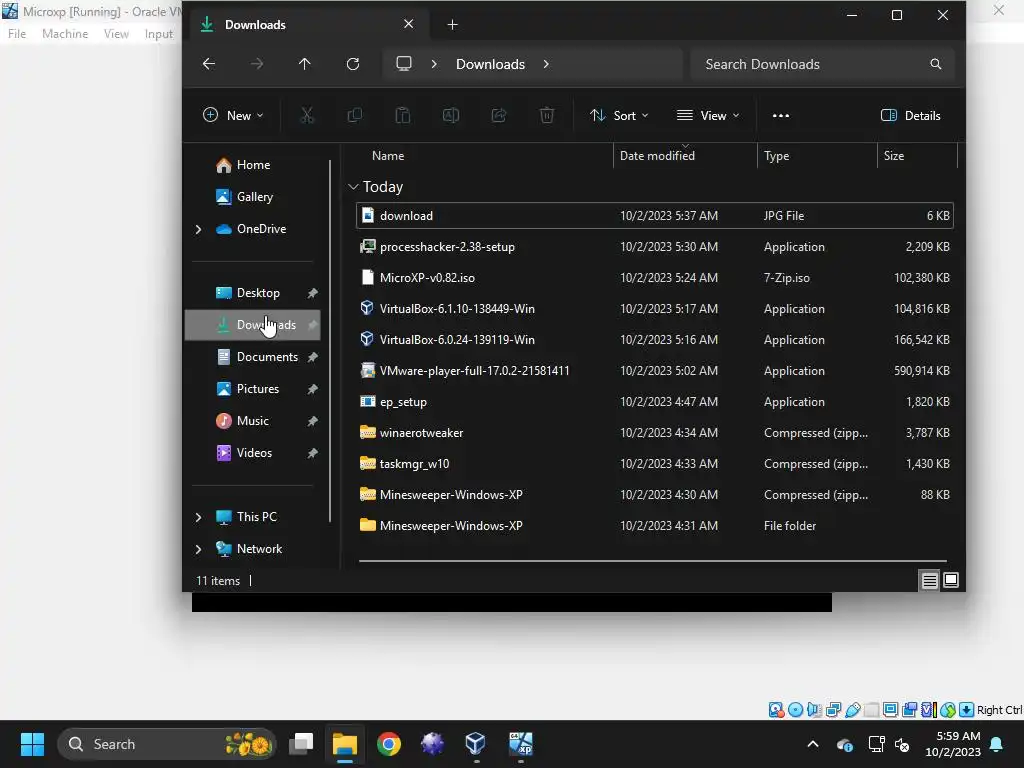This screenshot has height=768, width=1024.
Task: Click the Copy toolbar icon
Action: click(x=355, y=116)
